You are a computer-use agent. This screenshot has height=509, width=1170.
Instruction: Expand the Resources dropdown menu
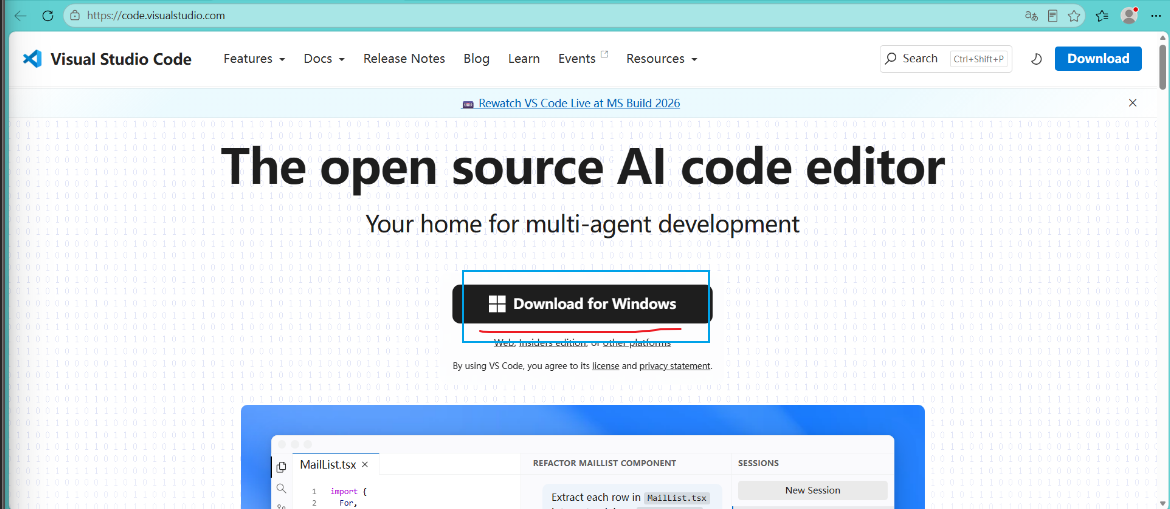coord(662,58)
